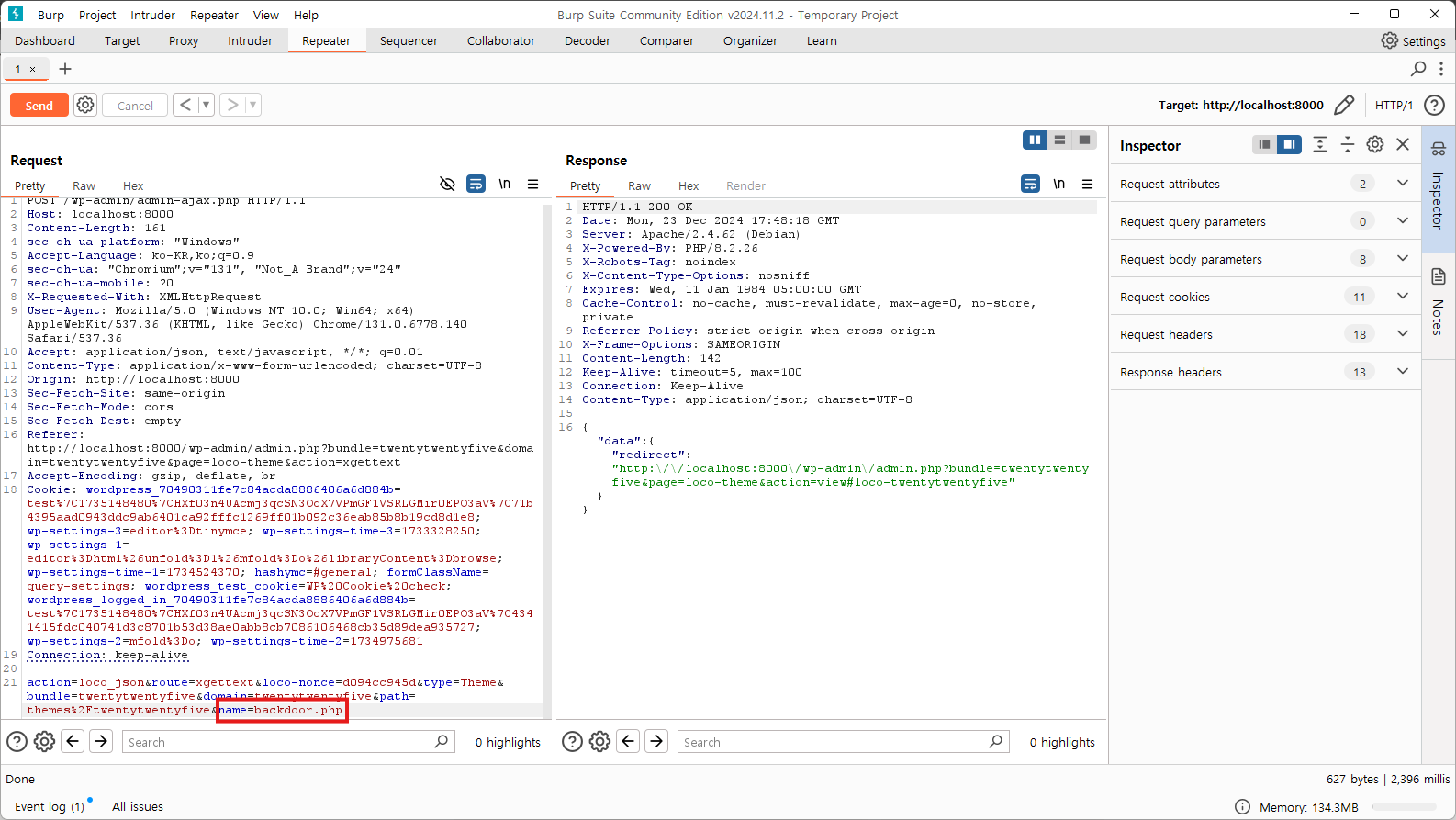Open Event log in status bar
Screen dimensions: 1456x820
[x=49, y=806]
